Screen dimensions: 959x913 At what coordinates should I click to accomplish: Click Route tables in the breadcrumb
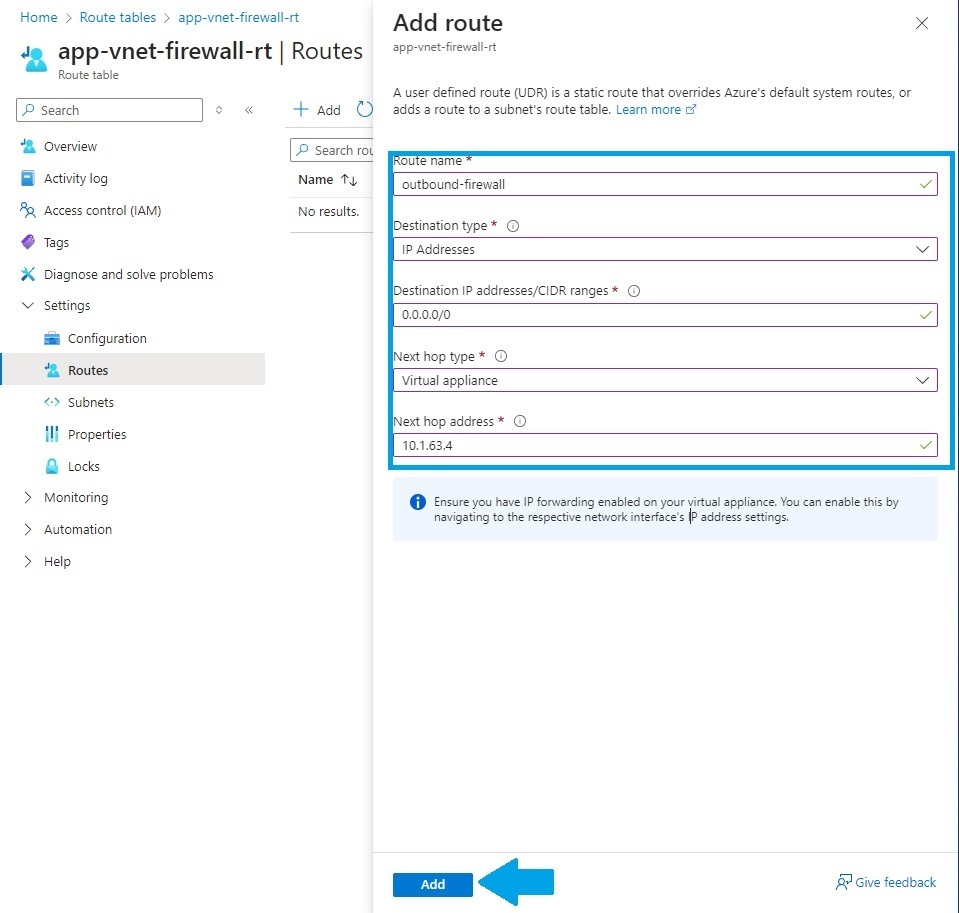point(117,17)
